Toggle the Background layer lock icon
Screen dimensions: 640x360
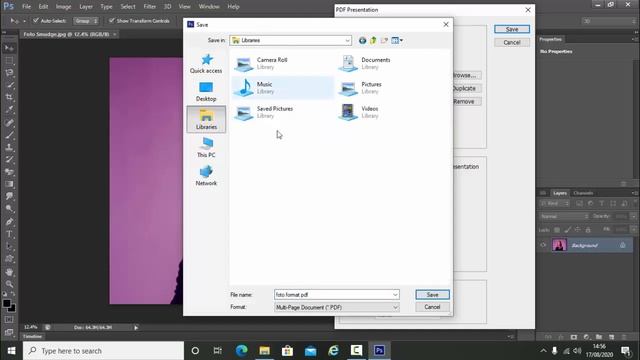tap(622, 245)
